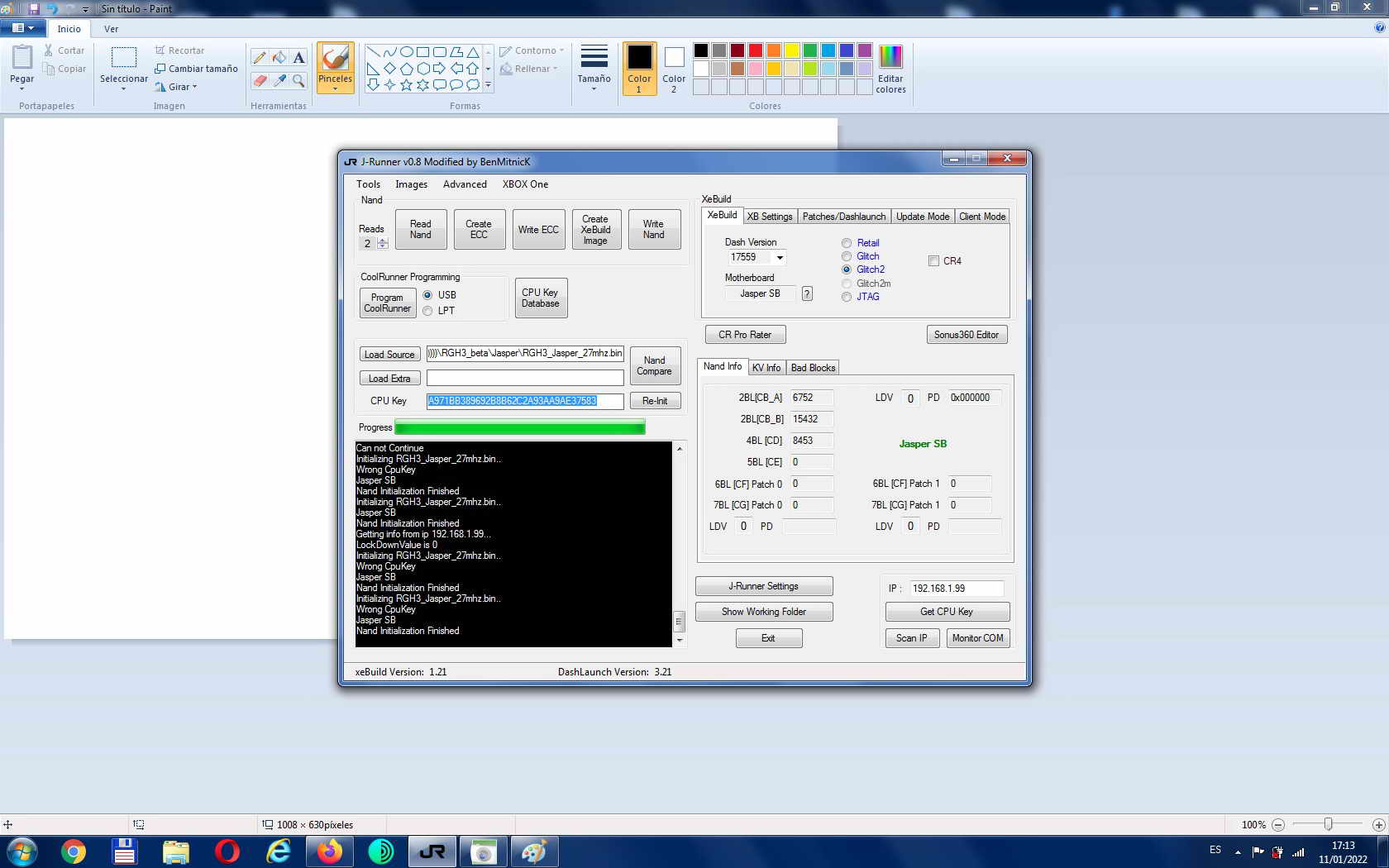Image resolution: width=1389 pixels, height=868 pixels.
Task: Choose LPT for CoolRunner programming
Action: pyautogui.click(x=427, y=311)
